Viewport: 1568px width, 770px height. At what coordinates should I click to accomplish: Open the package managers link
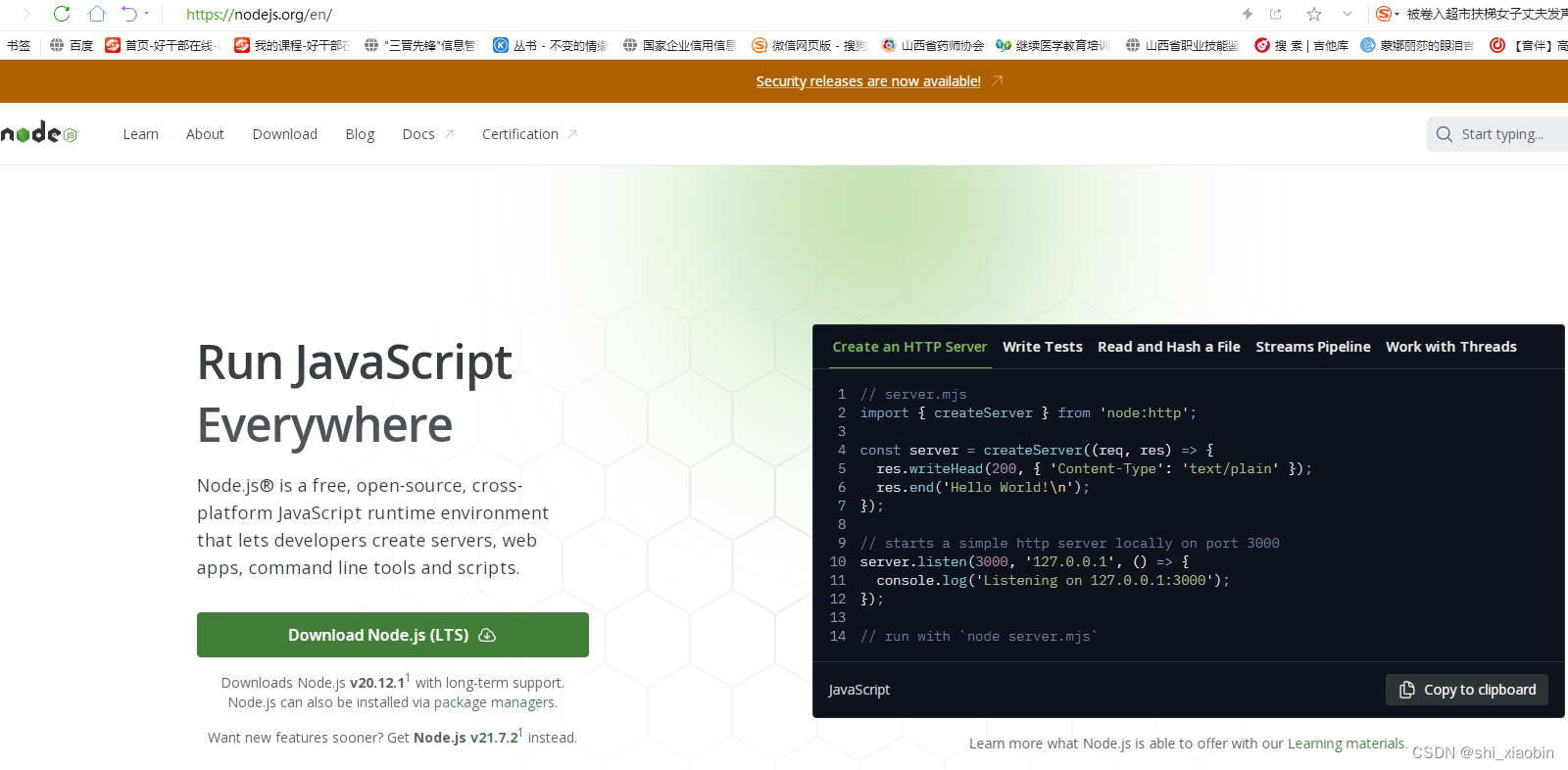495,702
